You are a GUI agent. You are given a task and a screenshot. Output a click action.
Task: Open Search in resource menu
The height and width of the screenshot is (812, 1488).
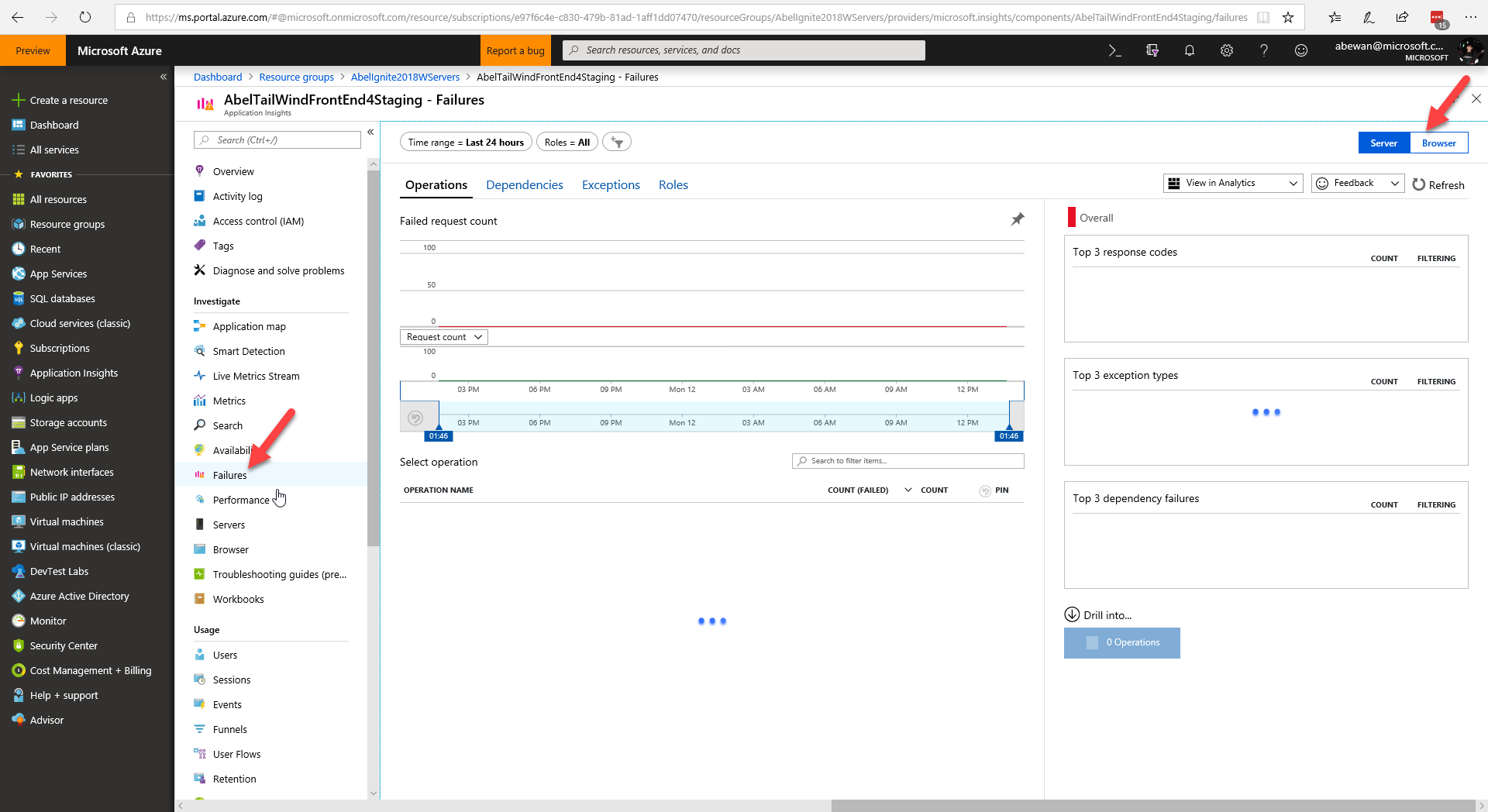[228, 425]
